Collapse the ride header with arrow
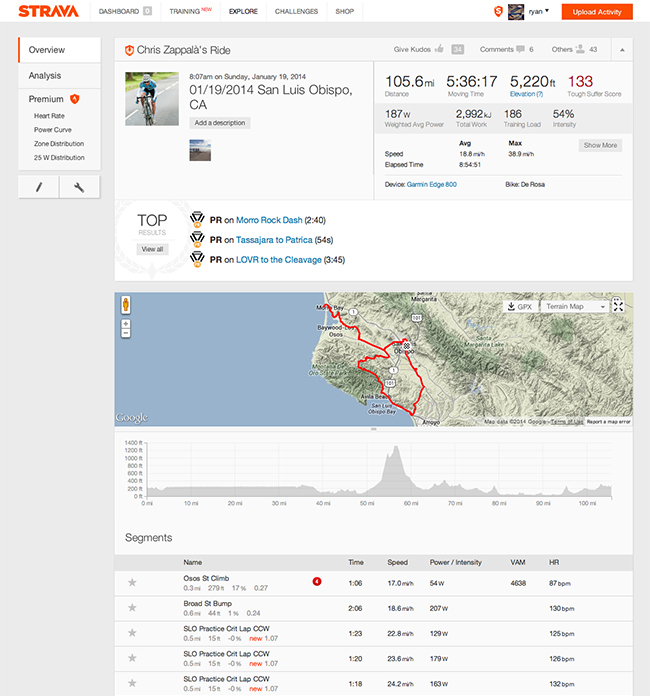650x696 pixels. coord(620,49)
